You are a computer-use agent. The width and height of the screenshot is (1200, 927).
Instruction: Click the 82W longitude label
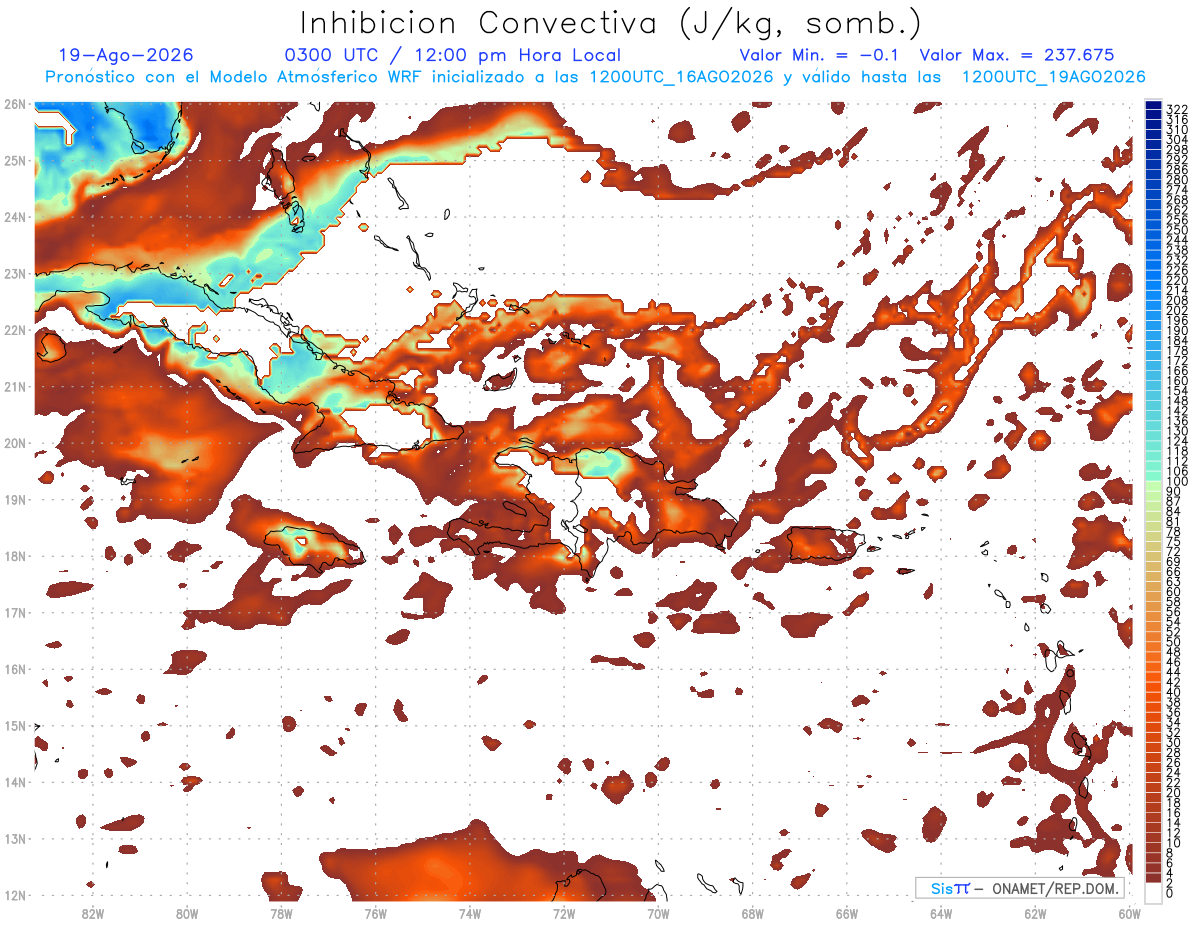(x=93, y=914)
